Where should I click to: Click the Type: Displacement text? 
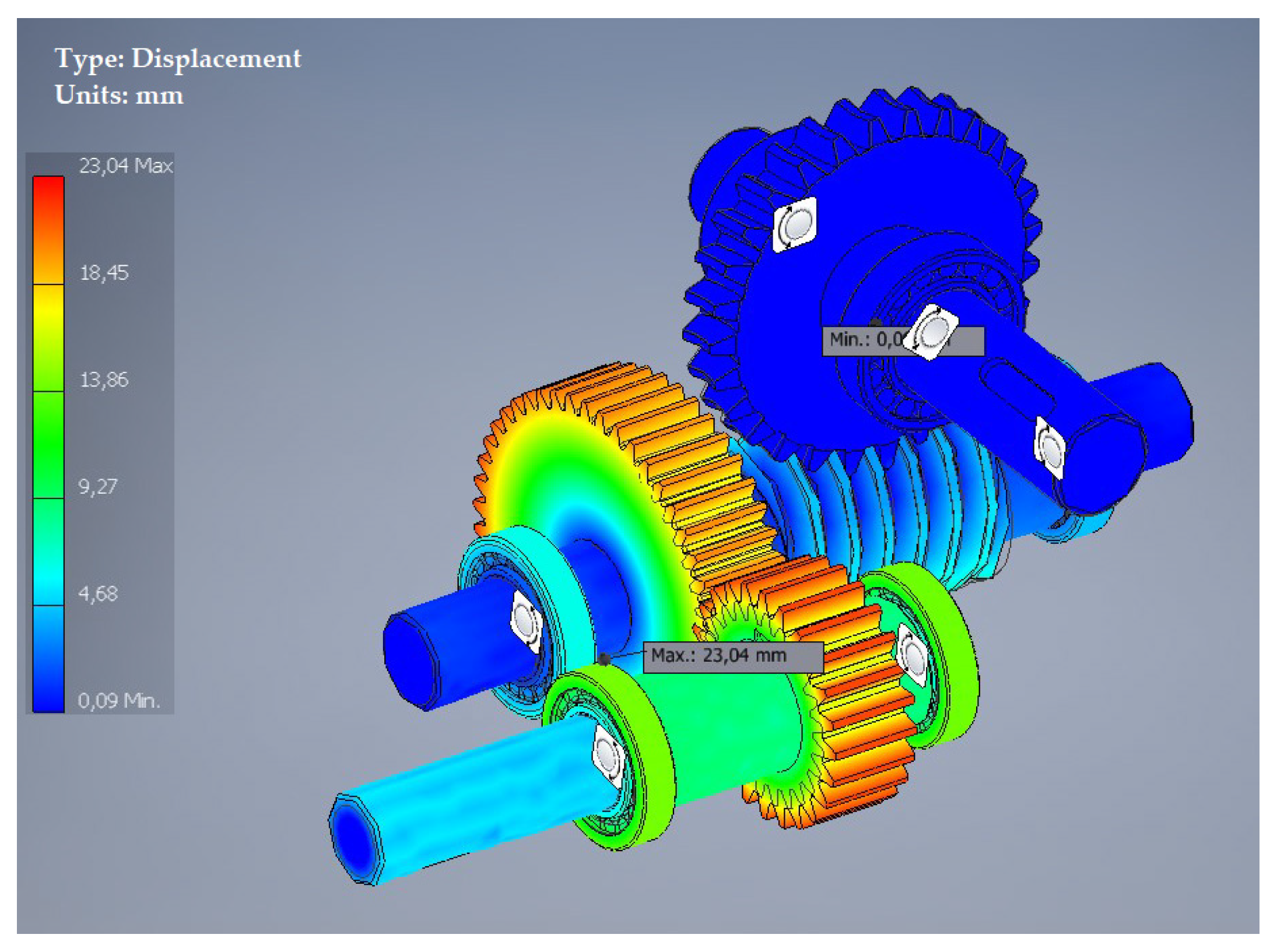[178, 58]
